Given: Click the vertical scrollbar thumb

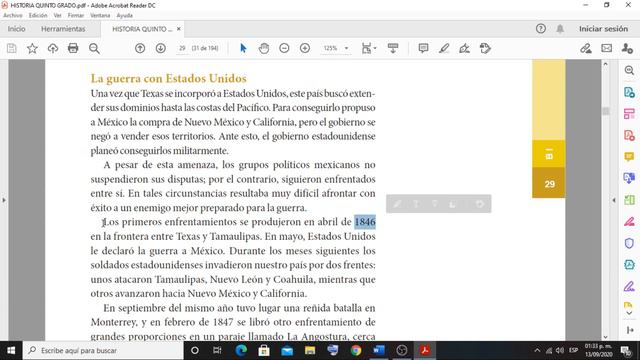Looking at the screenshot, I should point(606,111).
